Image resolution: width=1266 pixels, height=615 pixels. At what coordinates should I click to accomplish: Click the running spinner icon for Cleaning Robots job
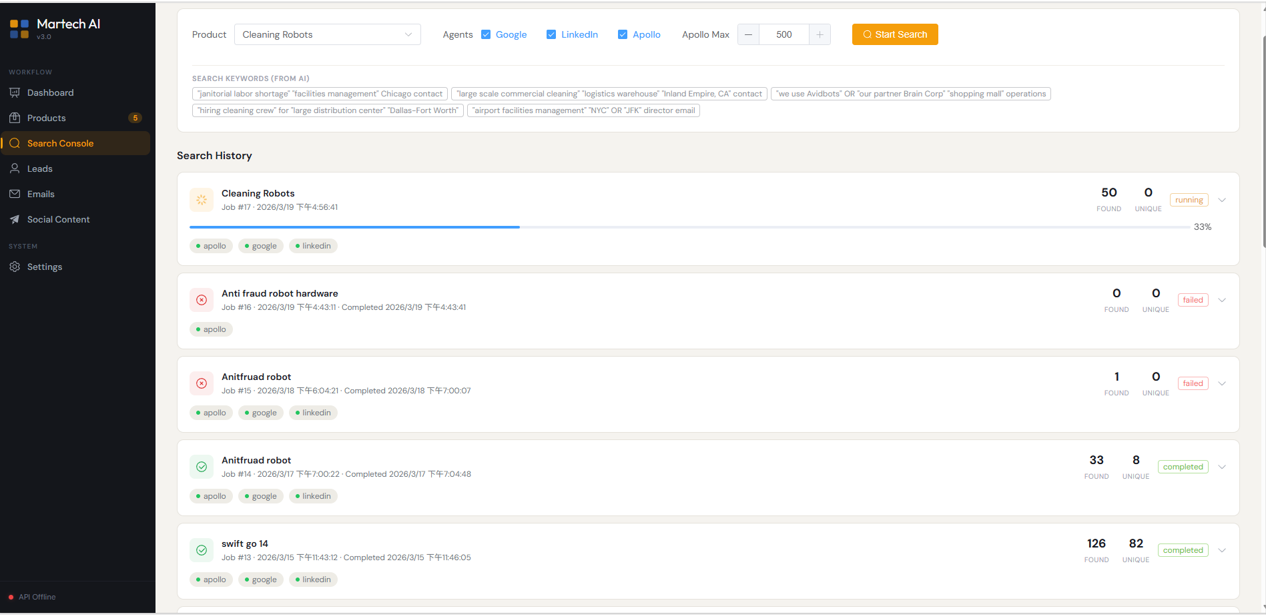coord(202,200)
